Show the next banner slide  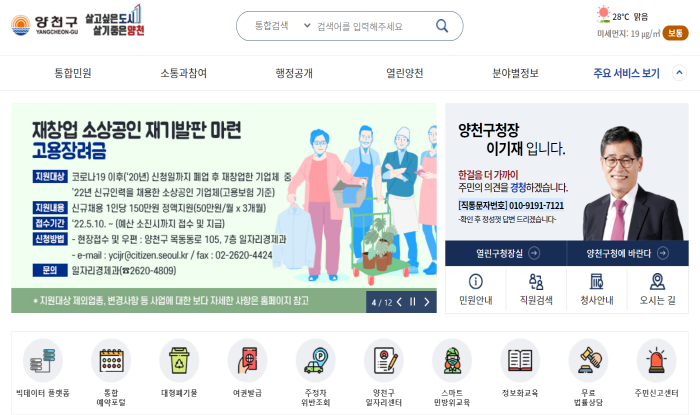tap(427, 302)
